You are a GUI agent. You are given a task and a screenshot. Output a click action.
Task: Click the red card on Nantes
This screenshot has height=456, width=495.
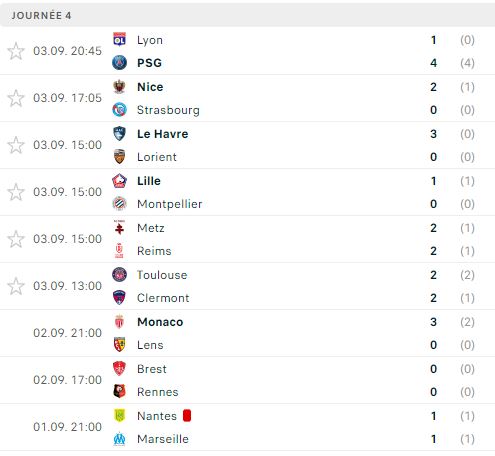pos(187,416)
